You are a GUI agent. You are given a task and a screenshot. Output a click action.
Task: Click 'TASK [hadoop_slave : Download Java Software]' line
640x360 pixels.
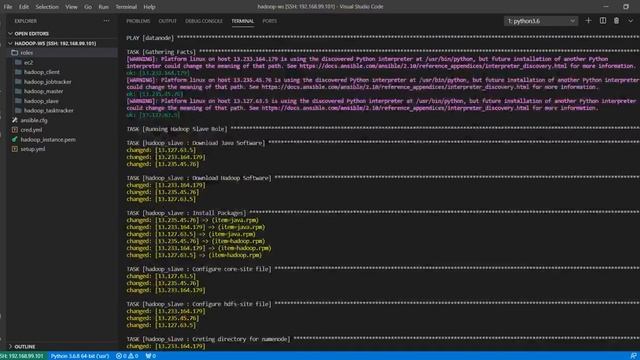(196, 143)
